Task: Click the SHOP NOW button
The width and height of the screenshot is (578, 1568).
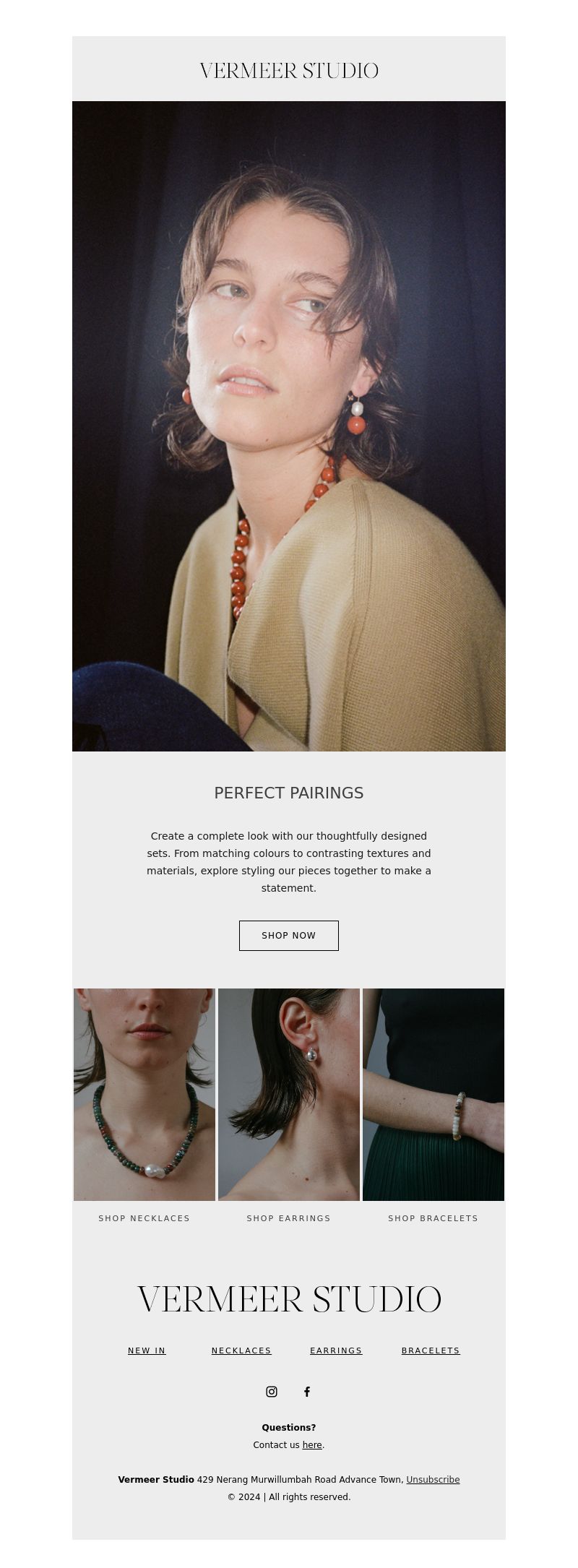Action: [289, 936]
